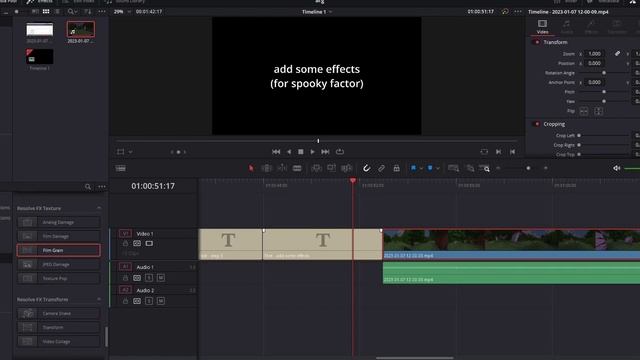Stop playback in the viewer
Image resolution: width=640 pixels, height=360 pixels.
[300, 152]
